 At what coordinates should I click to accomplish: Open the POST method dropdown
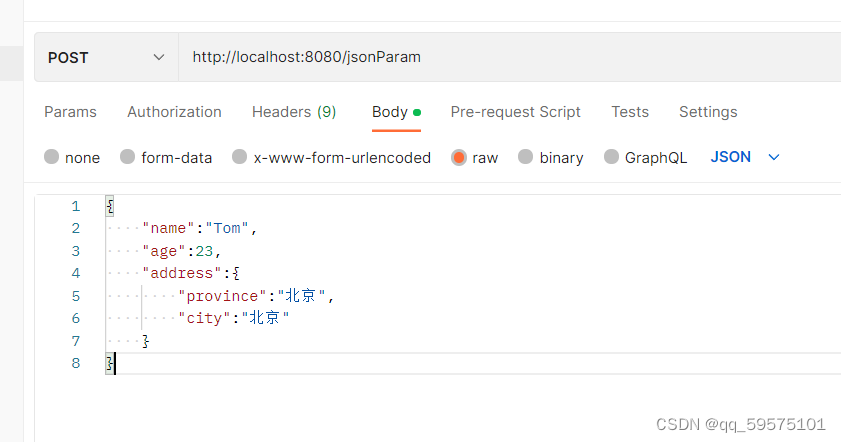(x=106, y=57)
